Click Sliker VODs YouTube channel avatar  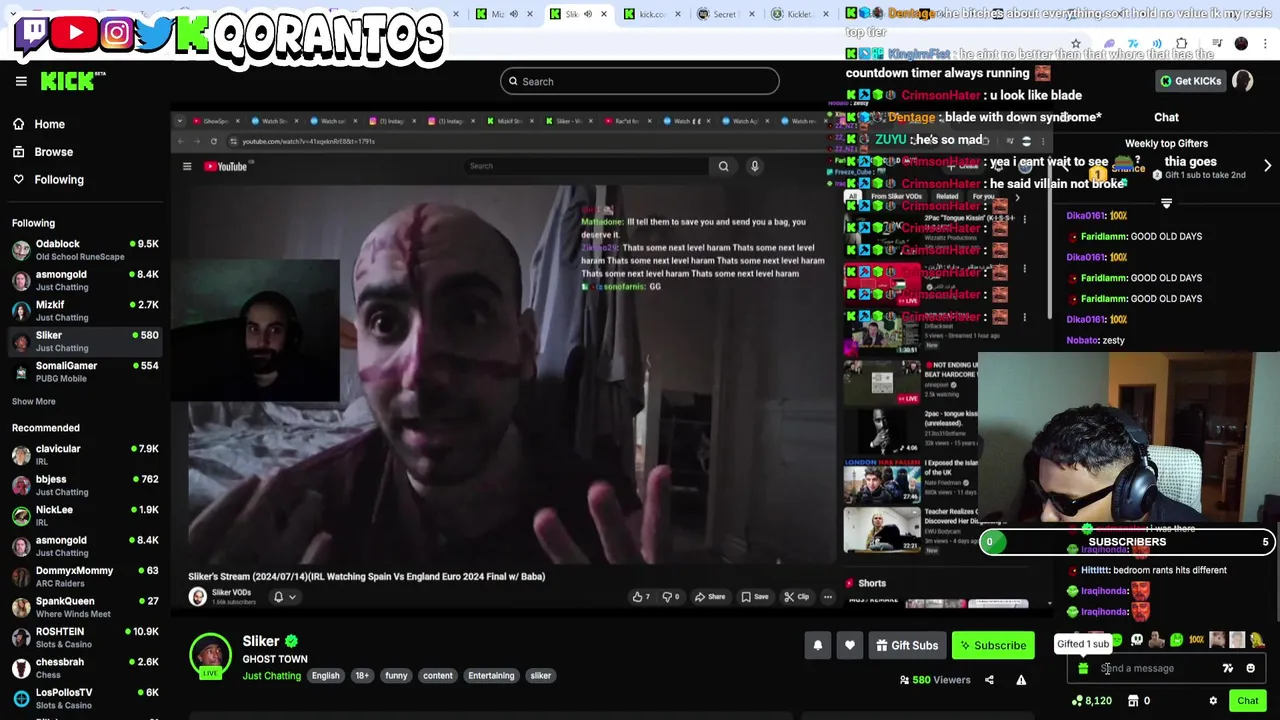click(x=198, y=597)
